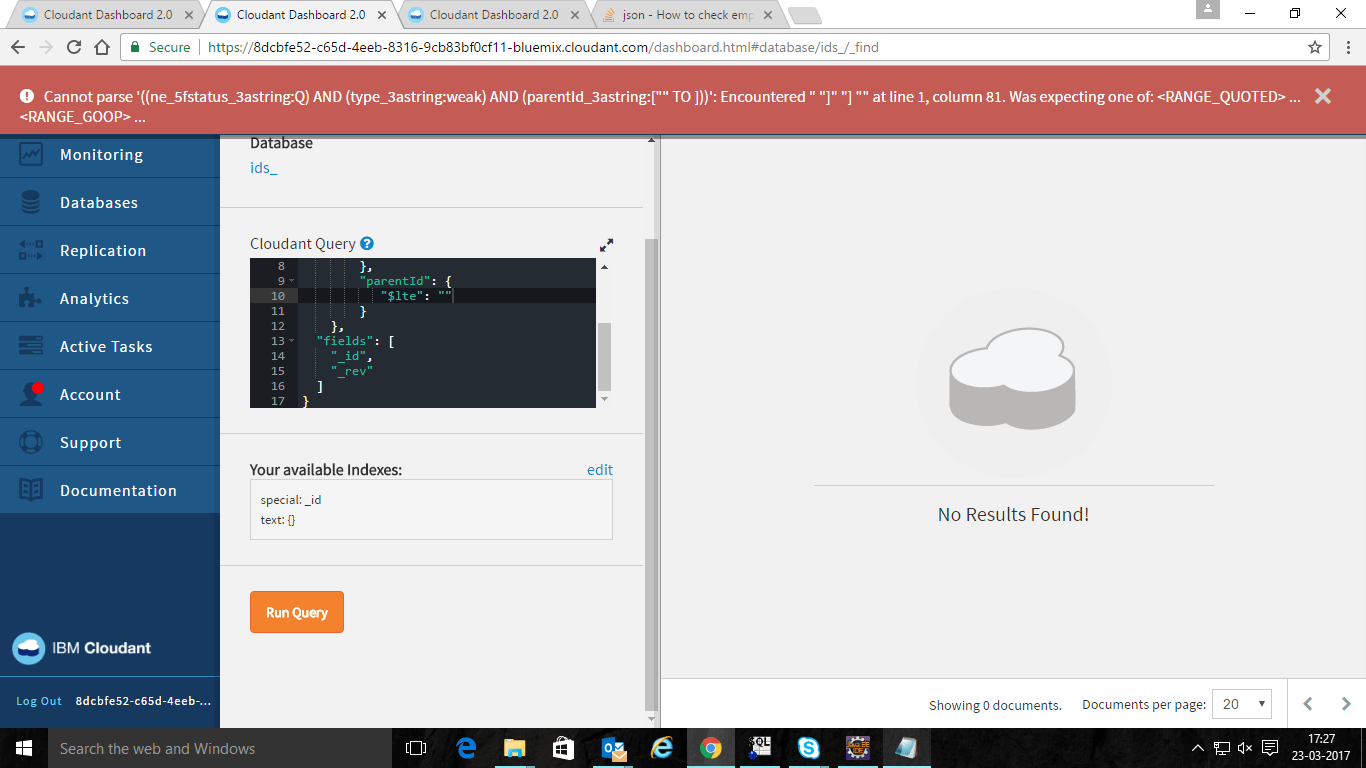Click the query editor scrollbar thumb
Viewport: 1366px width, 768px height.
(604, 357)
